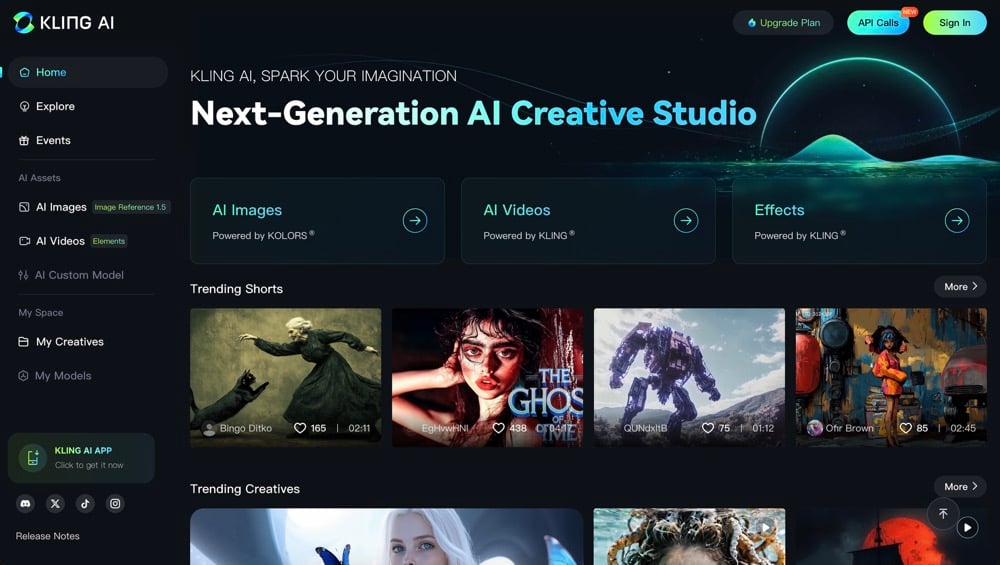Open the QUNdxltB robot short thumbnail

(x=689, y=378)
